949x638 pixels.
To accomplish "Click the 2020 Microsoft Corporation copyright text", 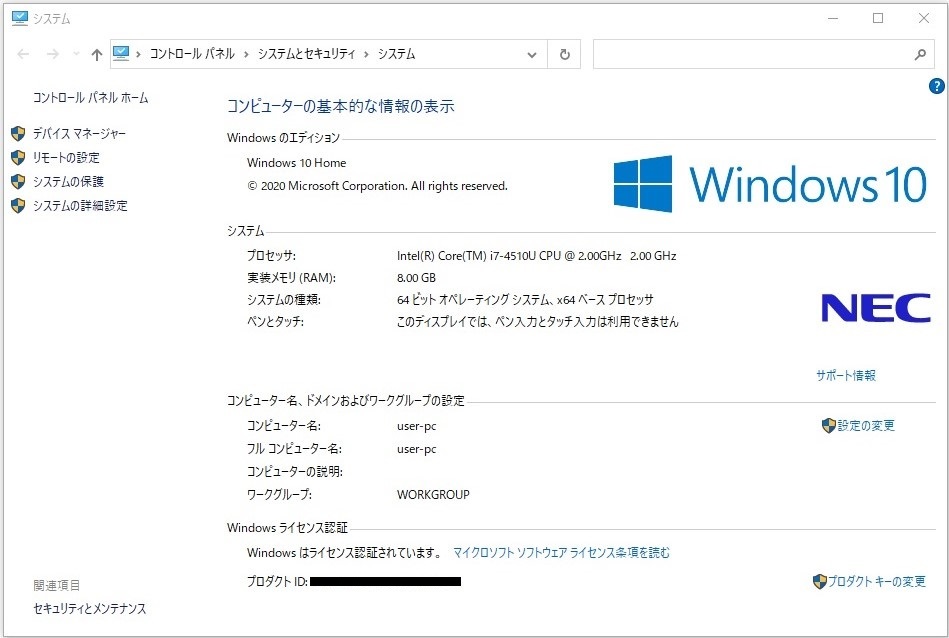I will tap(378, 186).
